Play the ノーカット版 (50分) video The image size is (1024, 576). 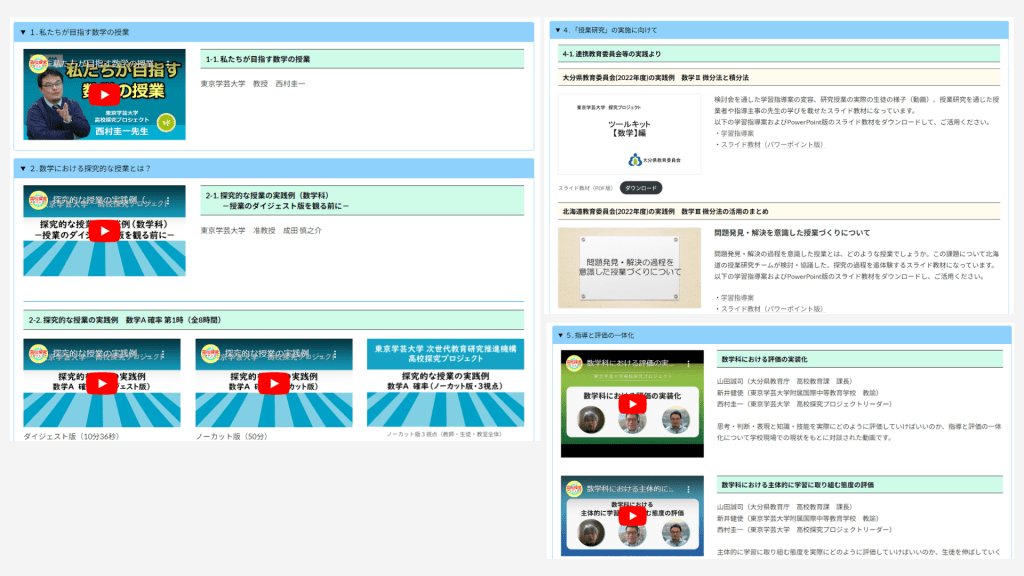[x=274, y=383]
